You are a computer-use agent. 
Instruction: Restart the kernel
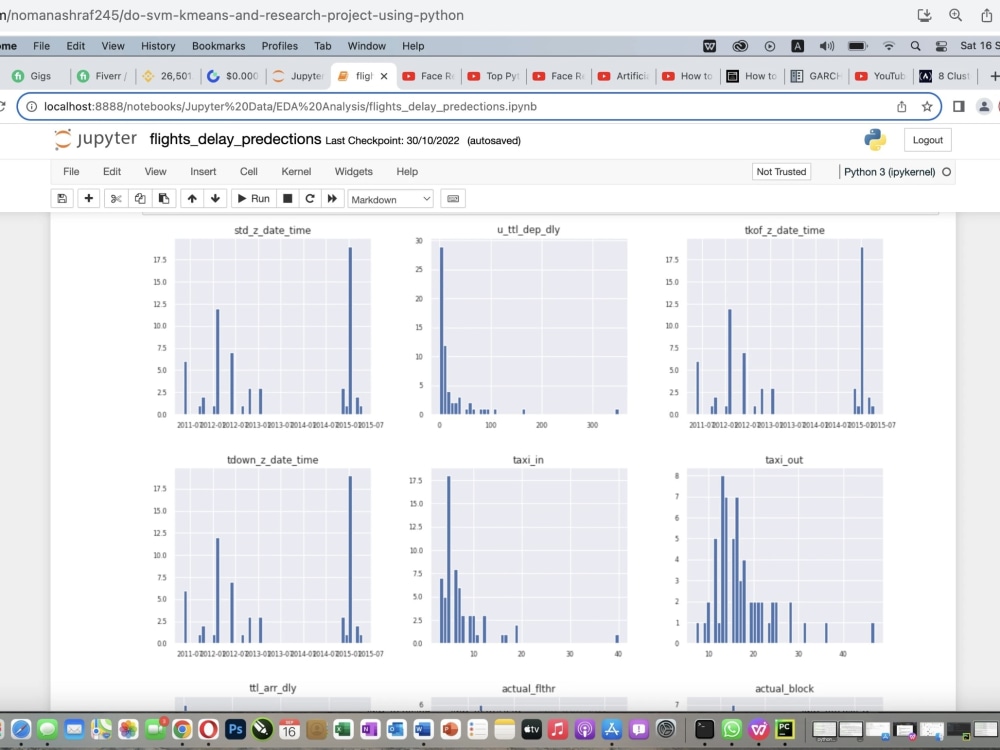pos(310,198)
